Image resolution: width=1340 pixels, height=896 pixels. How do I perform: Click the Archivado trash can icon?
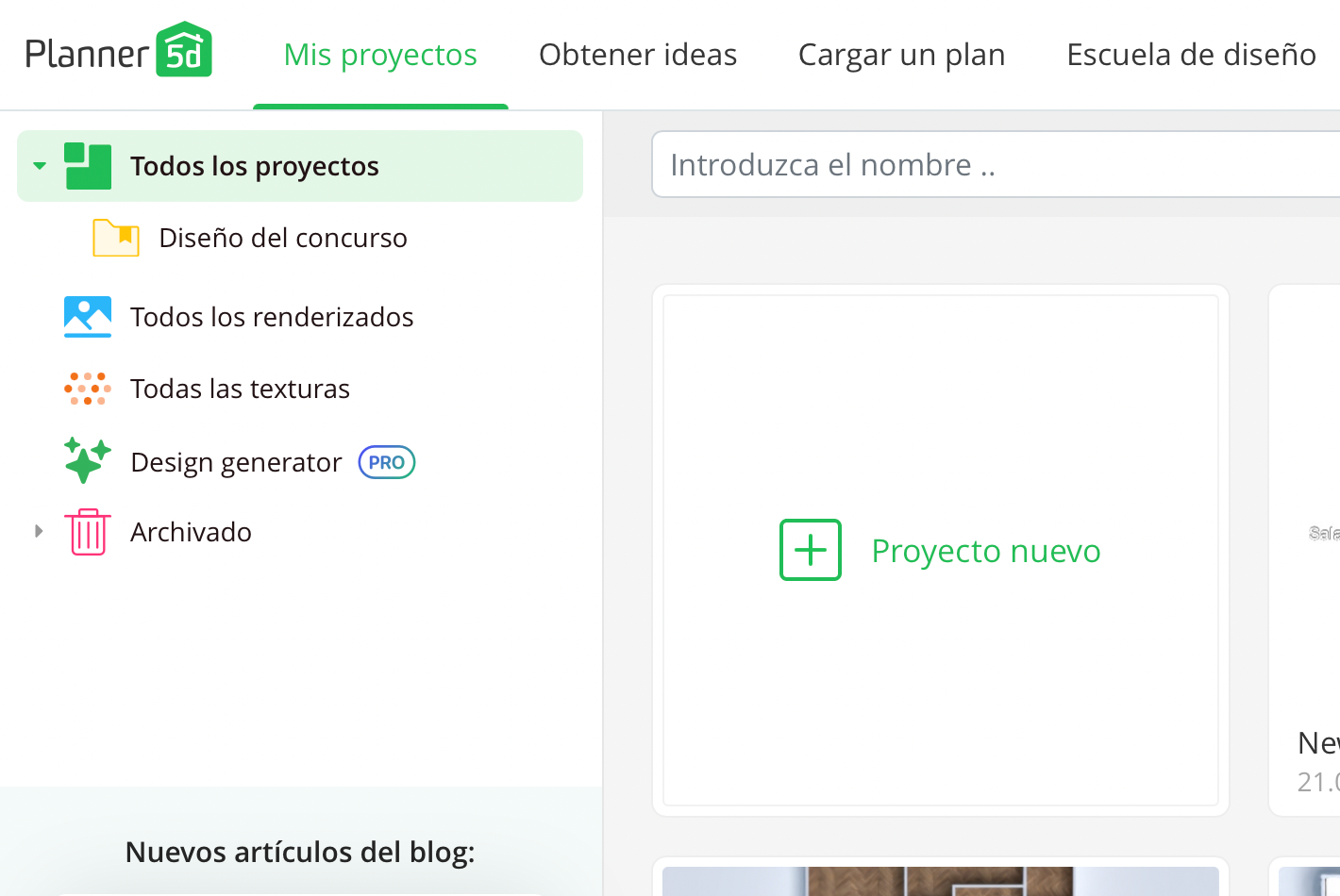coord(87,532)
